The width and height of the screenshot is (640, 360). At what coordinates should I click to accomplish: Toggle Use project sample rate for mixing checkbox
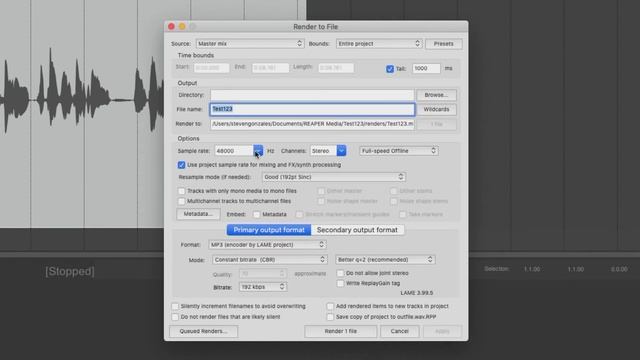[x=181, y=165]
